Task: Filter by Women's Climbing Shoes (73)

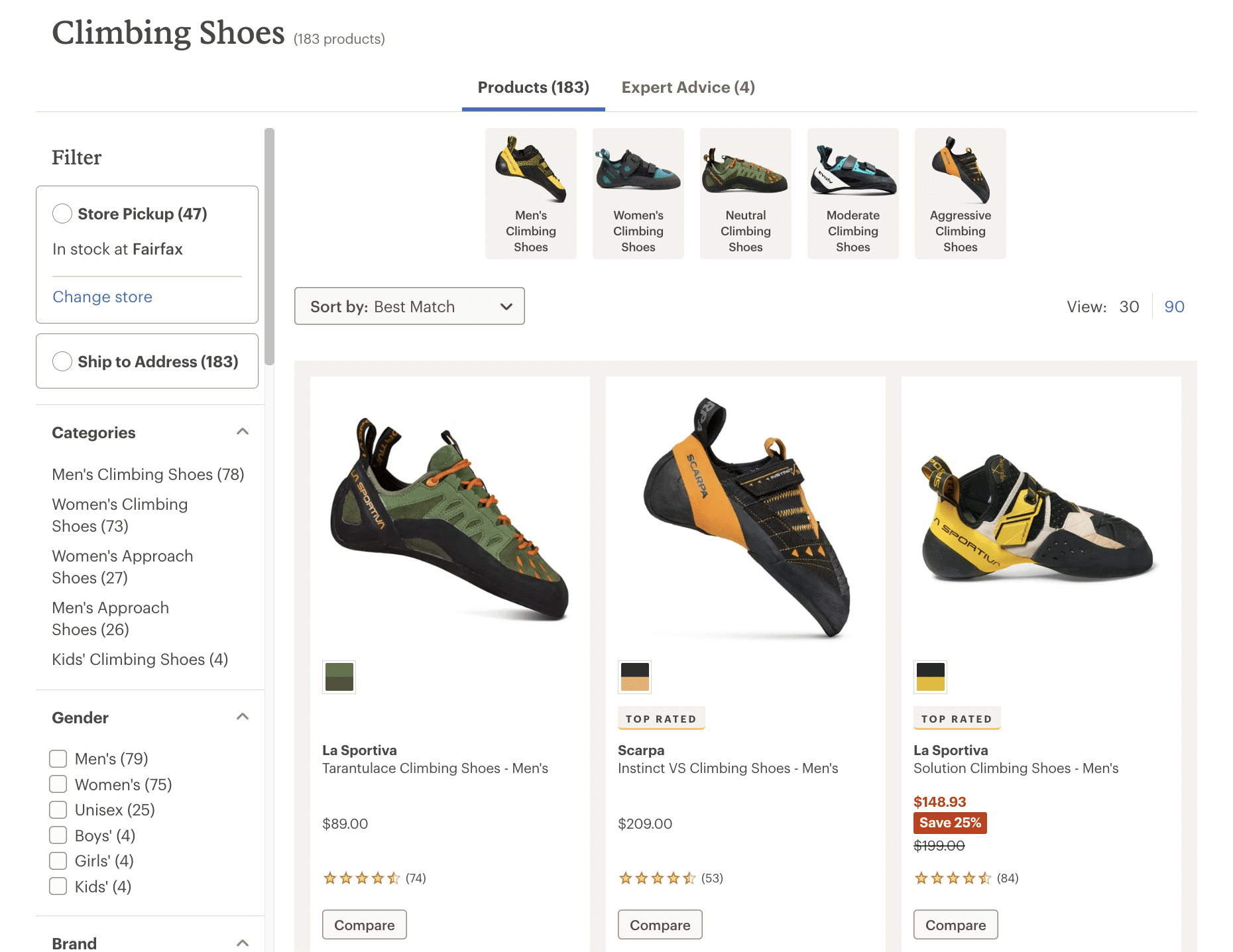Action: [120, 515]
